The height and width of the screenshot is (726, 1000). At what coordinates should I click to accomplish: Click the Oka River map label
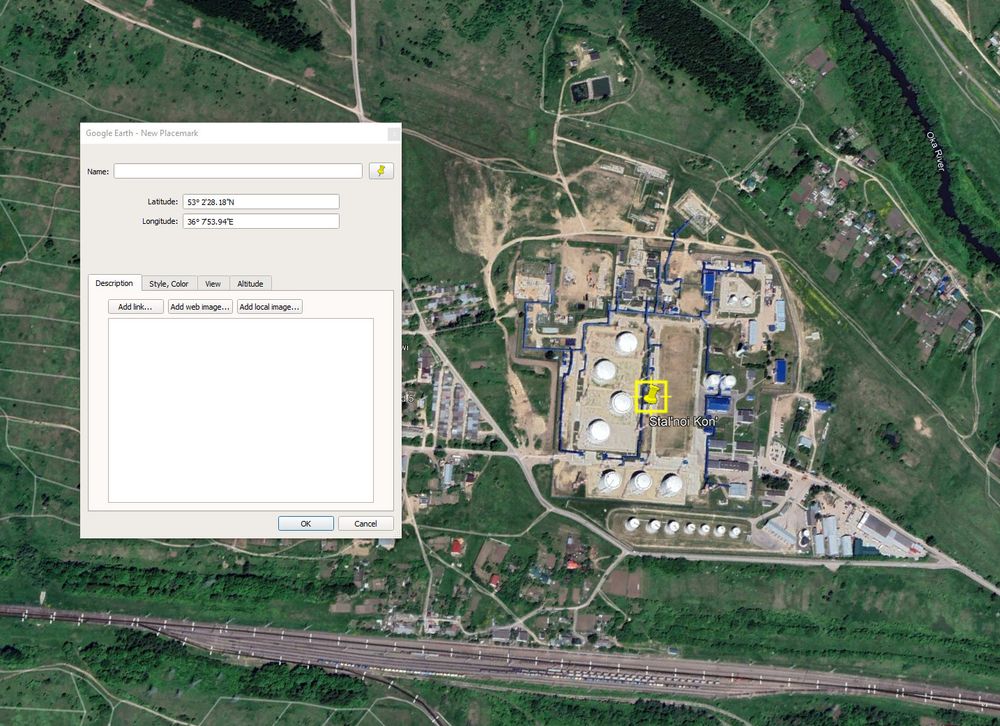point(936,151)
